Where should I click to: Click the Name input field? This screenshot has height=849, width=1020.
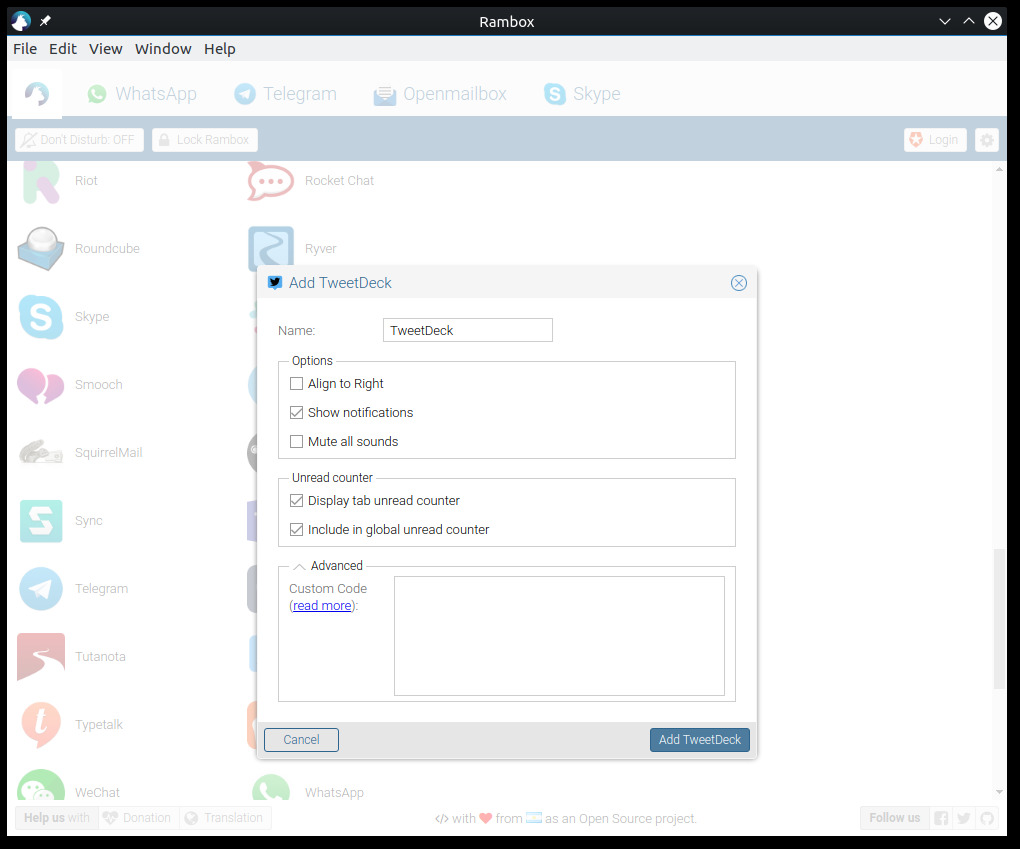468,330
